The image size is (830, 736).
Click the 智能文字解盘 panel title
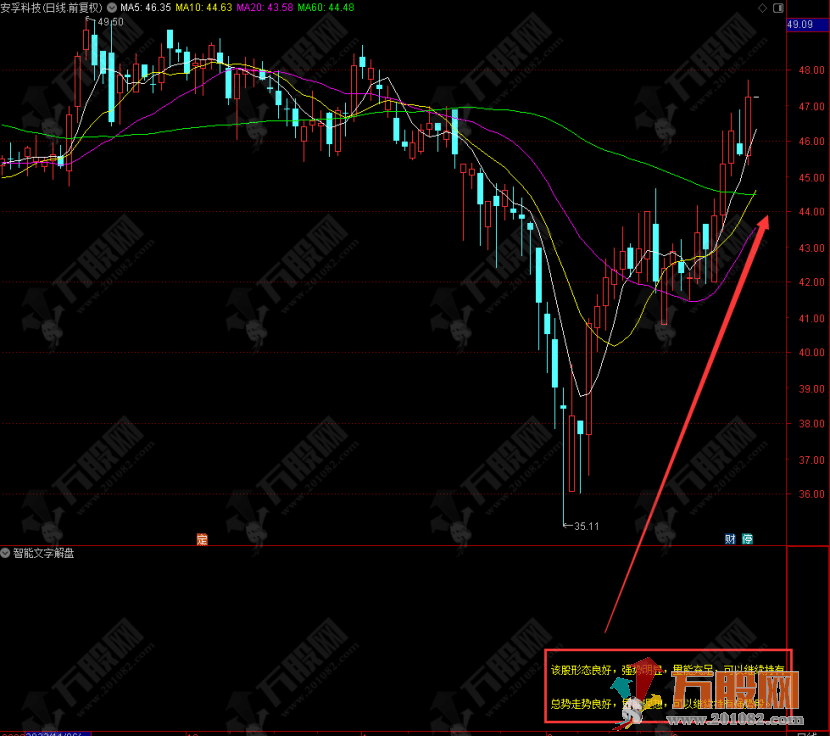[x=43, y=553]
